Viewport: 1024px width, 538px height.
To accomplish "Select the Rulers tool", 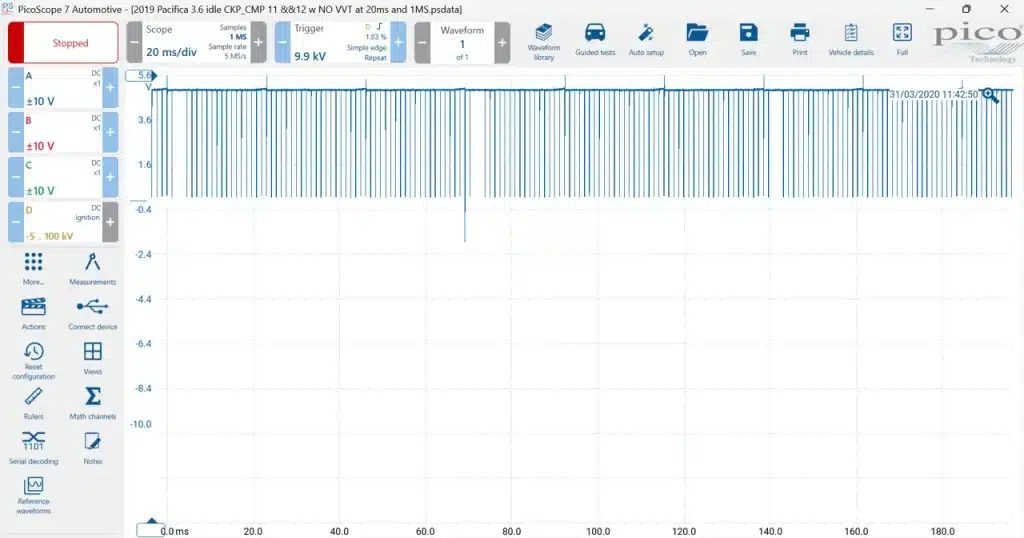I will pos(33,404).
